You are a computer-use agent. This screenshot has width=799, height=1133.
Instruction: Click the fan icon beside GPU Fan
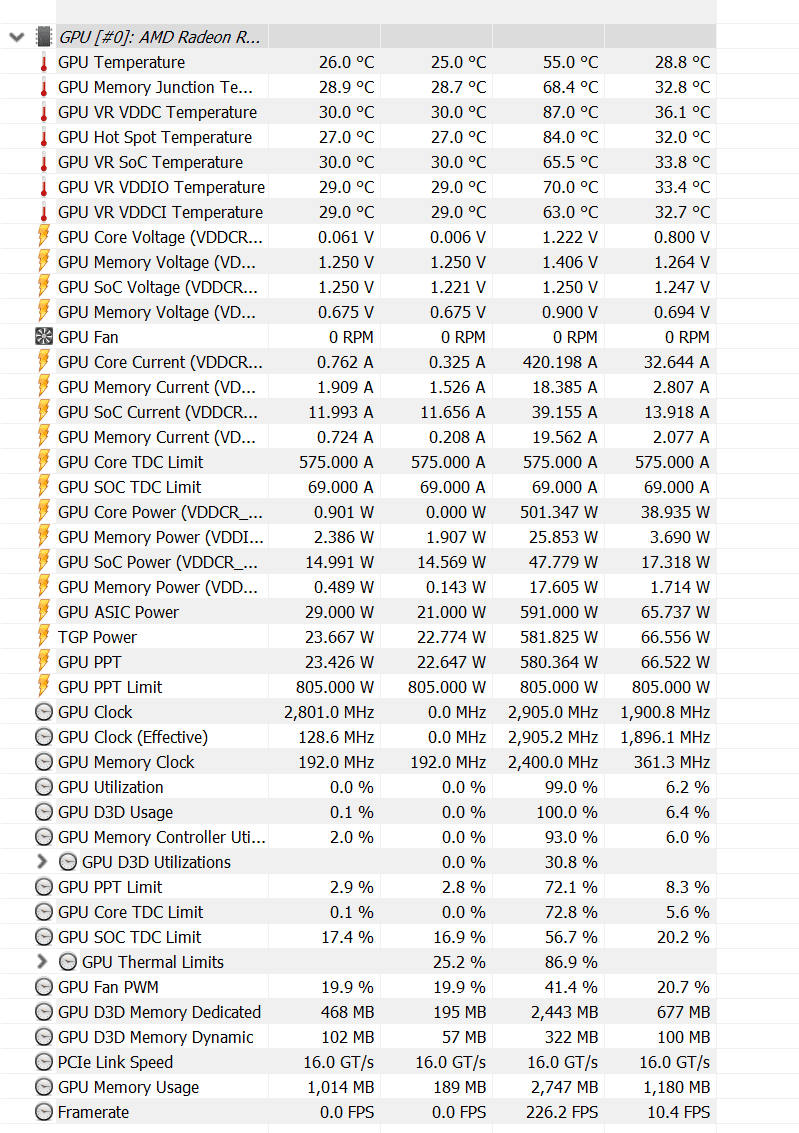[44, 337]
